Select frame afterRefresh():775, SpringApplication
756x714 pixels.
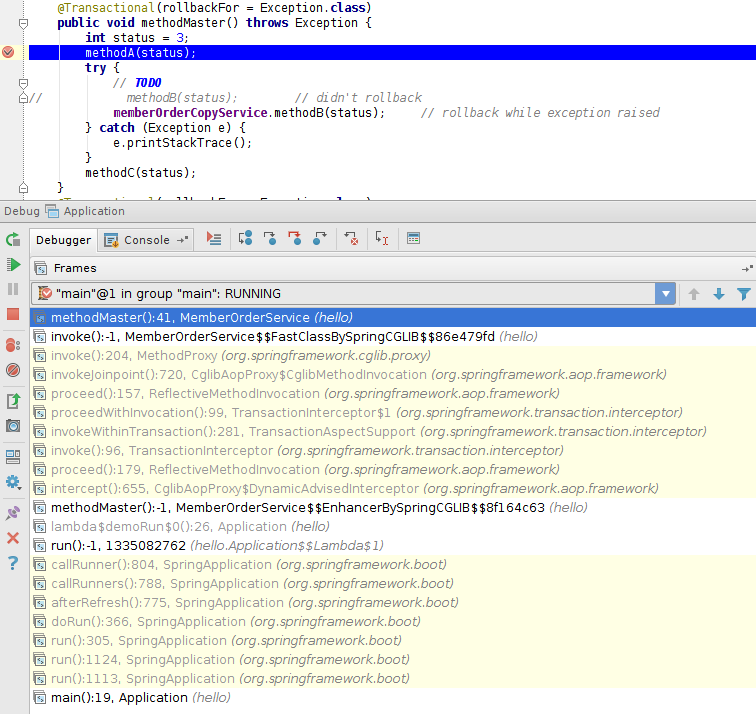[393, 603]
